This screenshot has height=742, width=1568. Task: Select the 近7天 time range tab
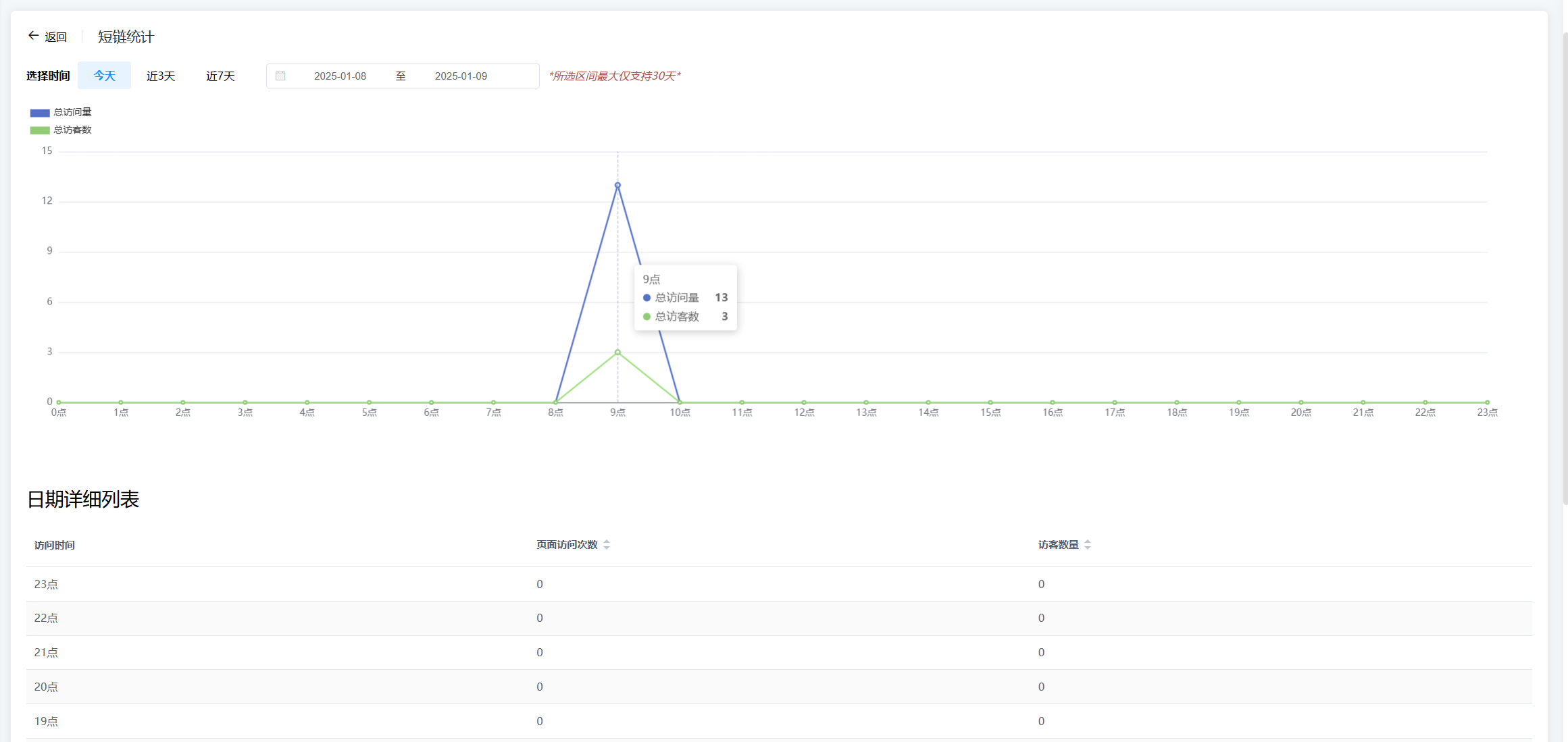pyautogui.click(x=220, y=76)
